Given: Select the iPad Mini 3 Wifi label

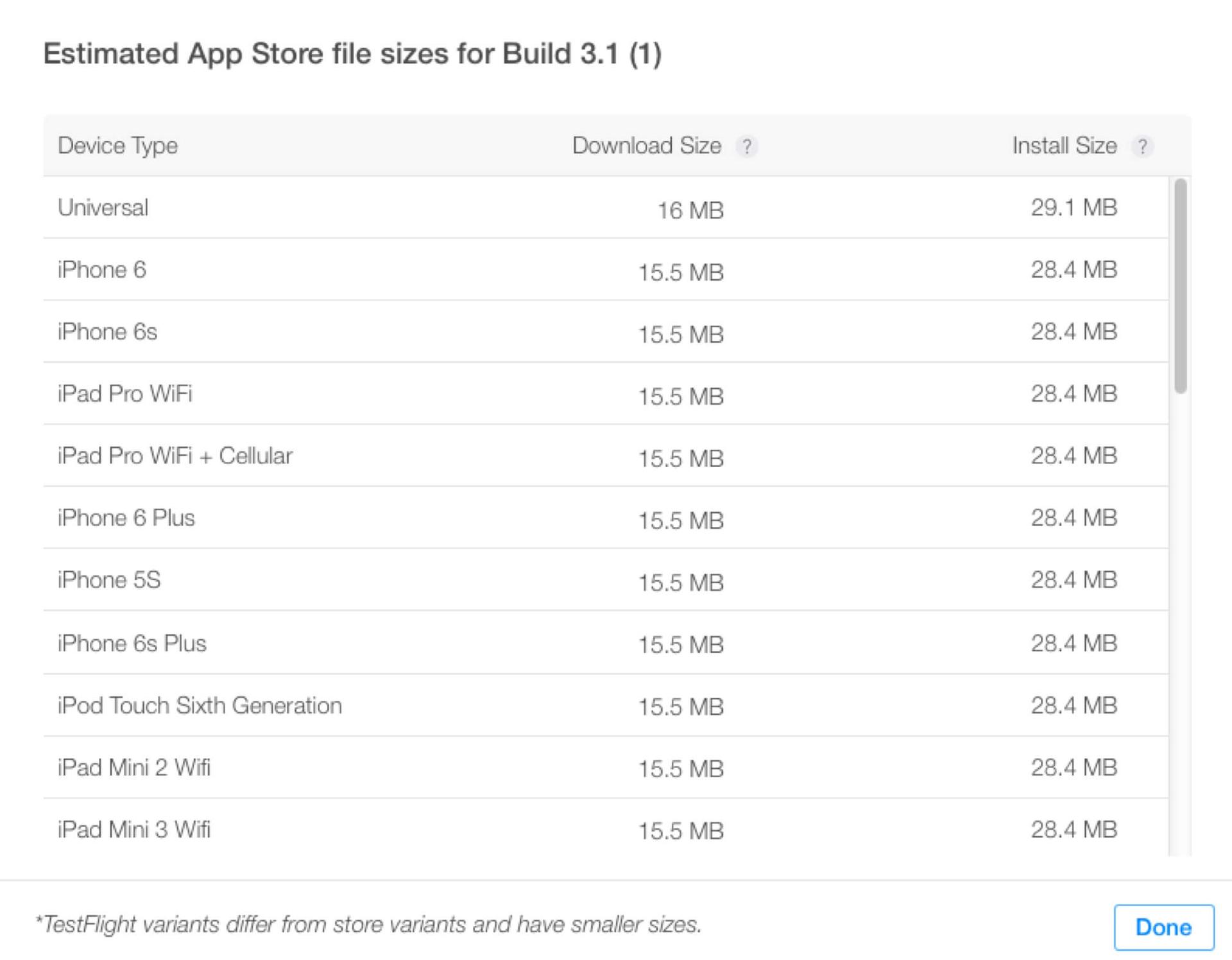Looking at the screenshot, I should point(134,830).
